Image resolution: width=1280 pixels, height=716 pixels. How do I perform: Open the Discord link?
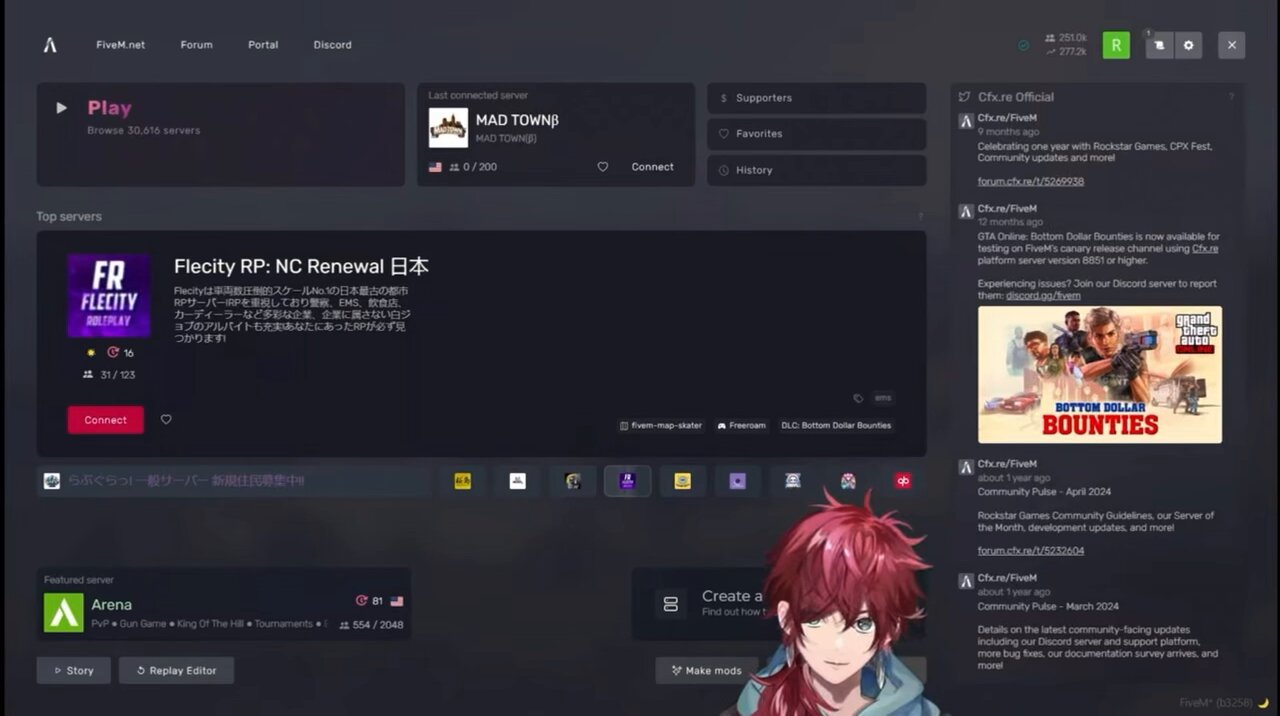click(332, 45)
